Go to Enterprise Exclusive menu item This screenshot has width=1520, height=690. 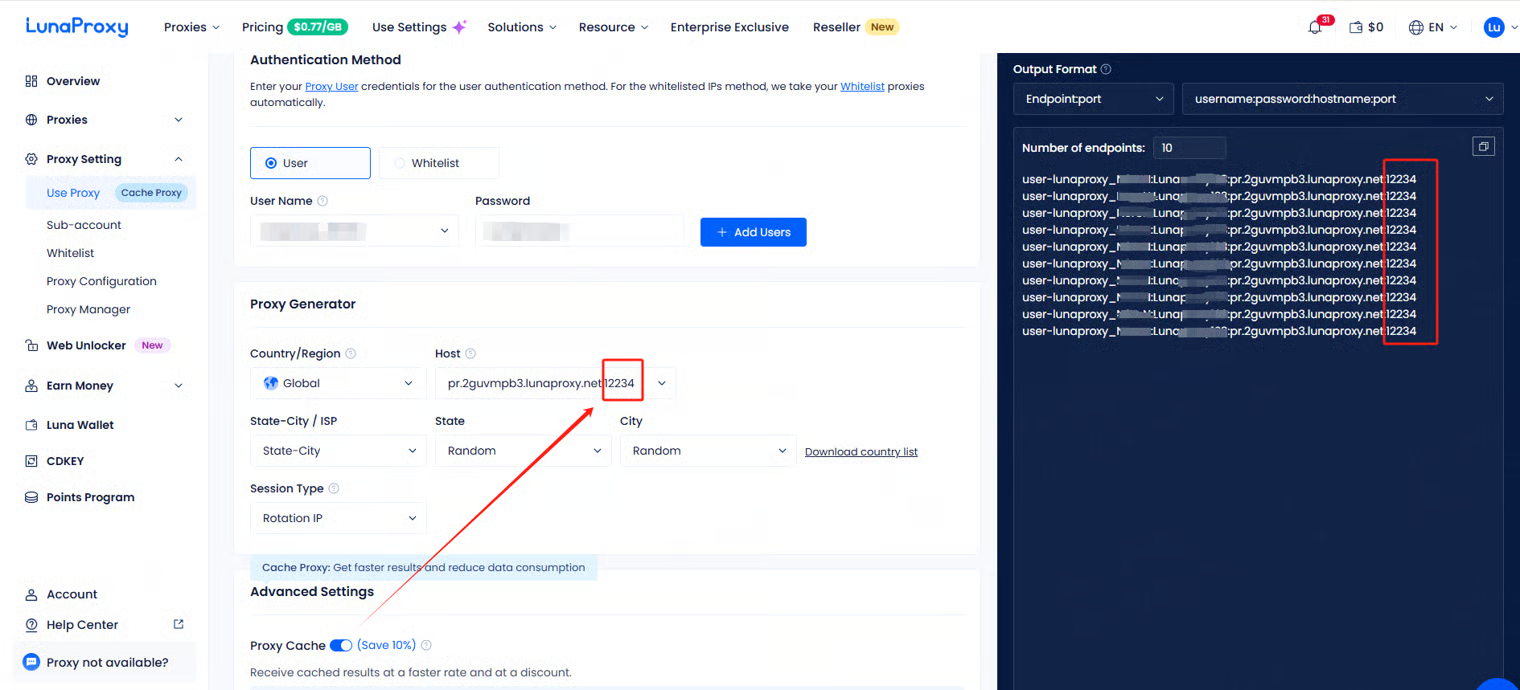(x=729, y=27)
